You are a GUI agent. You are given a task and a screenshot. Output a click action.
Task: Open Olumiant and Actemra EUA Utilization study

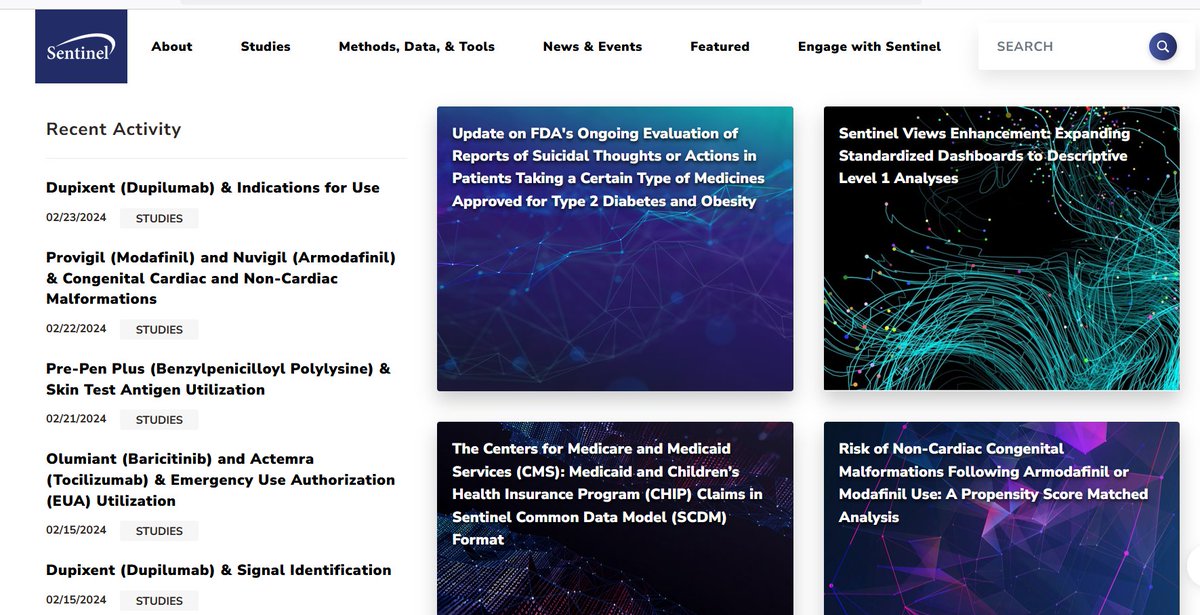click(220, 480)
